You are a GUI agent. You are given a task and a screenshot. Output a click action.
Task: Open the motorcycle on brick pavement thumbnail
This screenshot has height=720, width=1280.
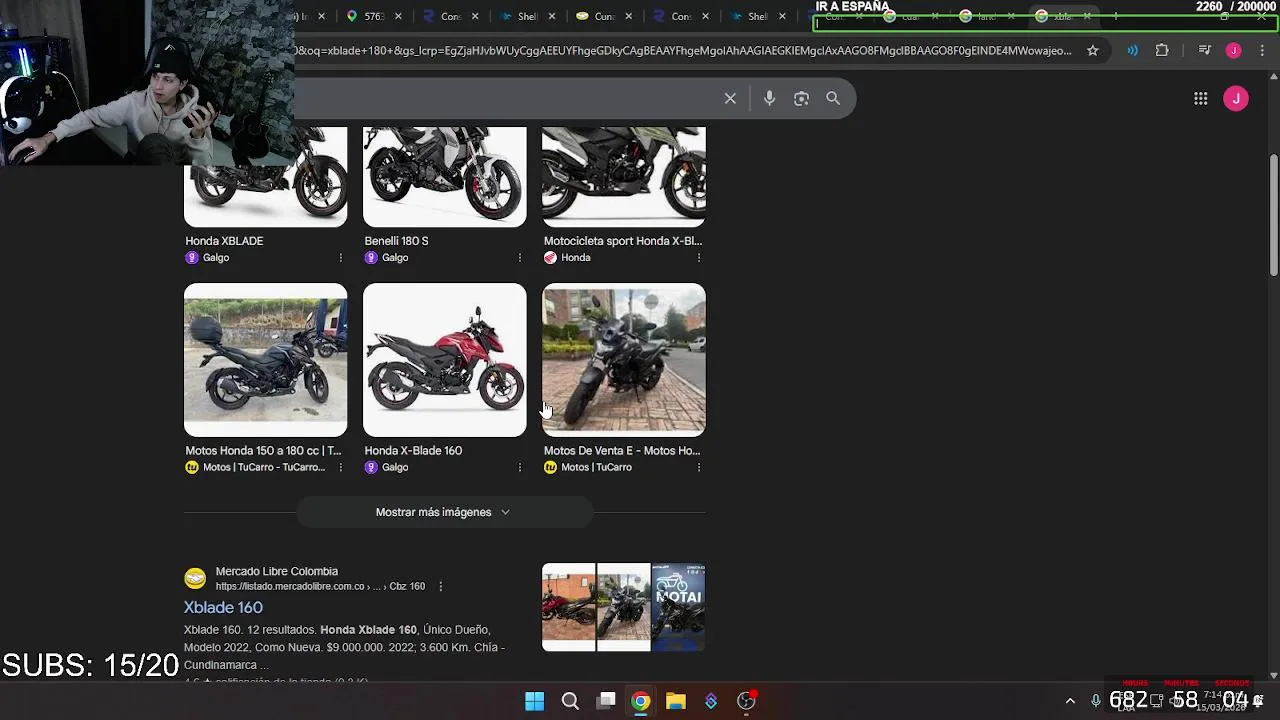(624, 360)
